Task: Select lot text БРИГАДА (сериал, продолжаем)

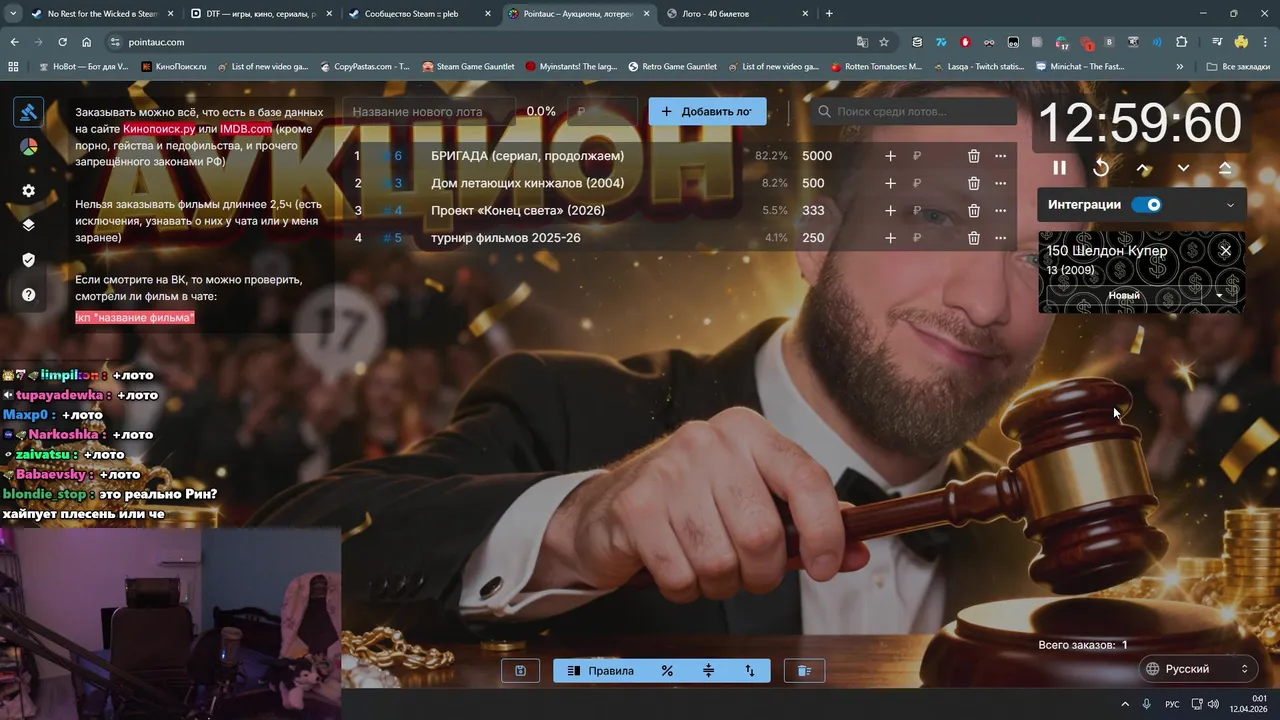Action: (527, 156)
